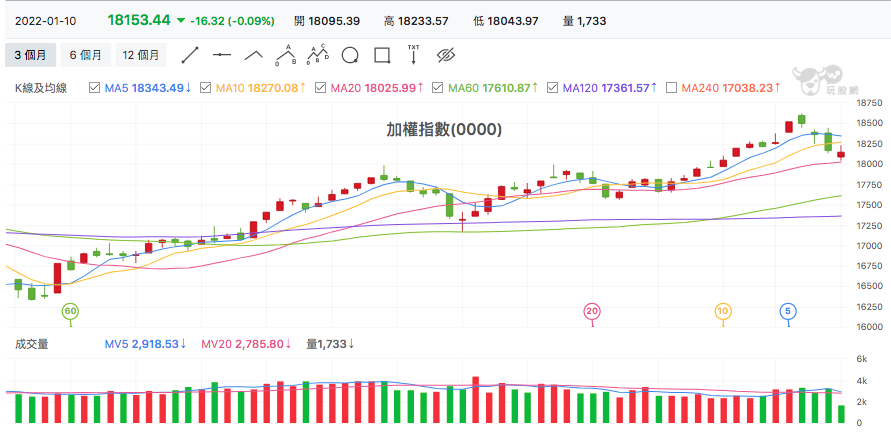Uncheck the MA120 moving average checkbox
Screen dimensions: 891x432
[x=552, y=88]
